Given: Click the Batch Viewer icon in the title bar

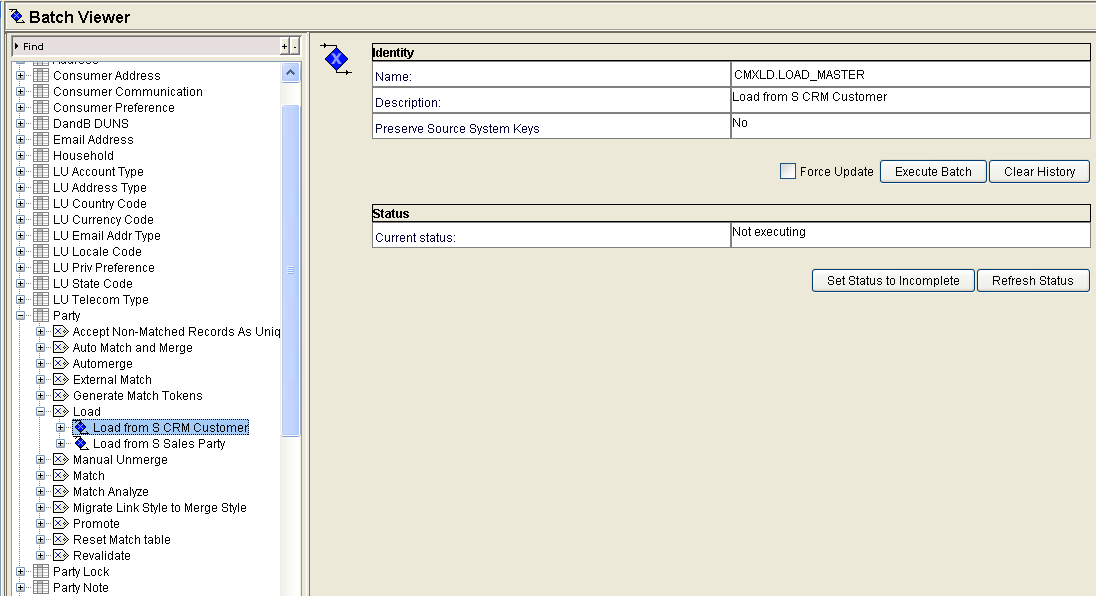Looking at the screenshot, I should [x=14, y=16].
